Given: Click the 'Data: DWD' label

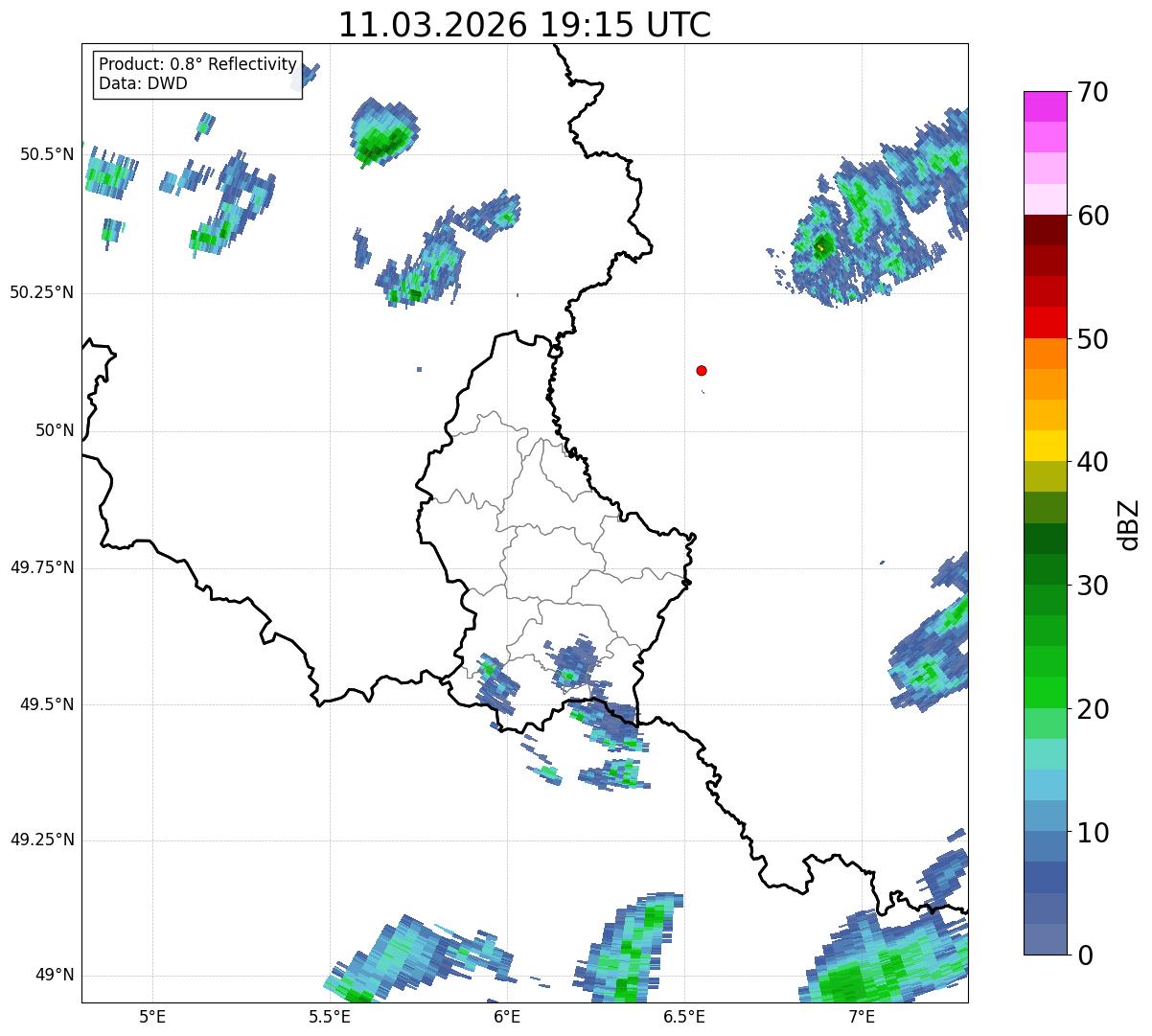Looking at the screenshot, I should [x=143, y=83].
